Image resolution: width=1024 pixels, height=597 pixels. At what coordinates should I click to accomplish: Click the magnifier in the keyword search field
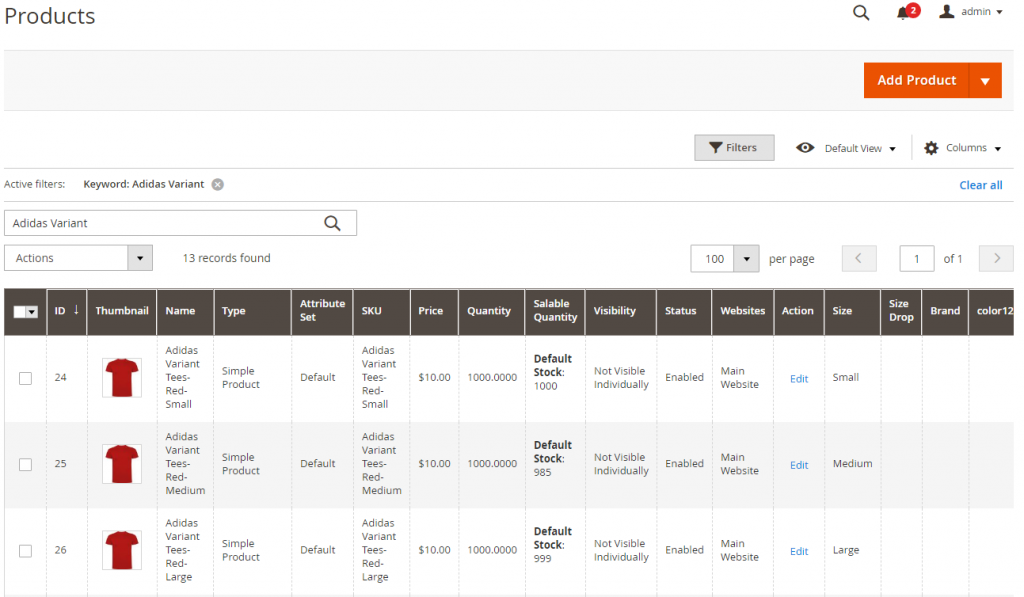(333, 222)
